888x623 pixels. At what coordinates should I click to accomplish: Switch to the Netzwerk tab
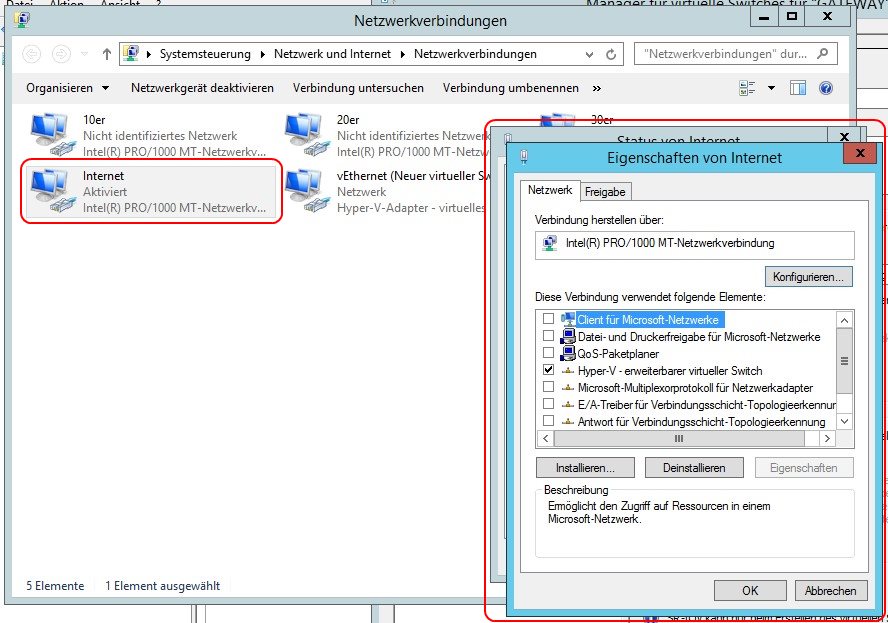[550, 190]
